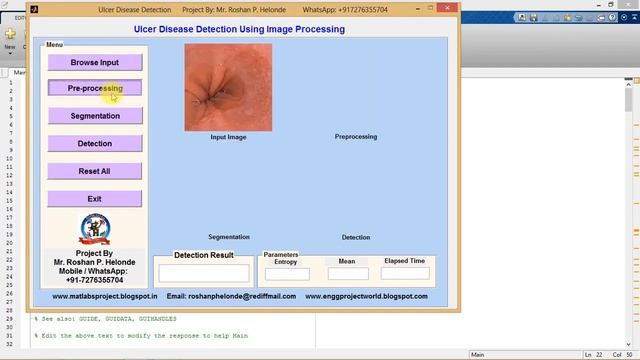Click the Elapsed Time value field
640x360 pixels.
405,273
